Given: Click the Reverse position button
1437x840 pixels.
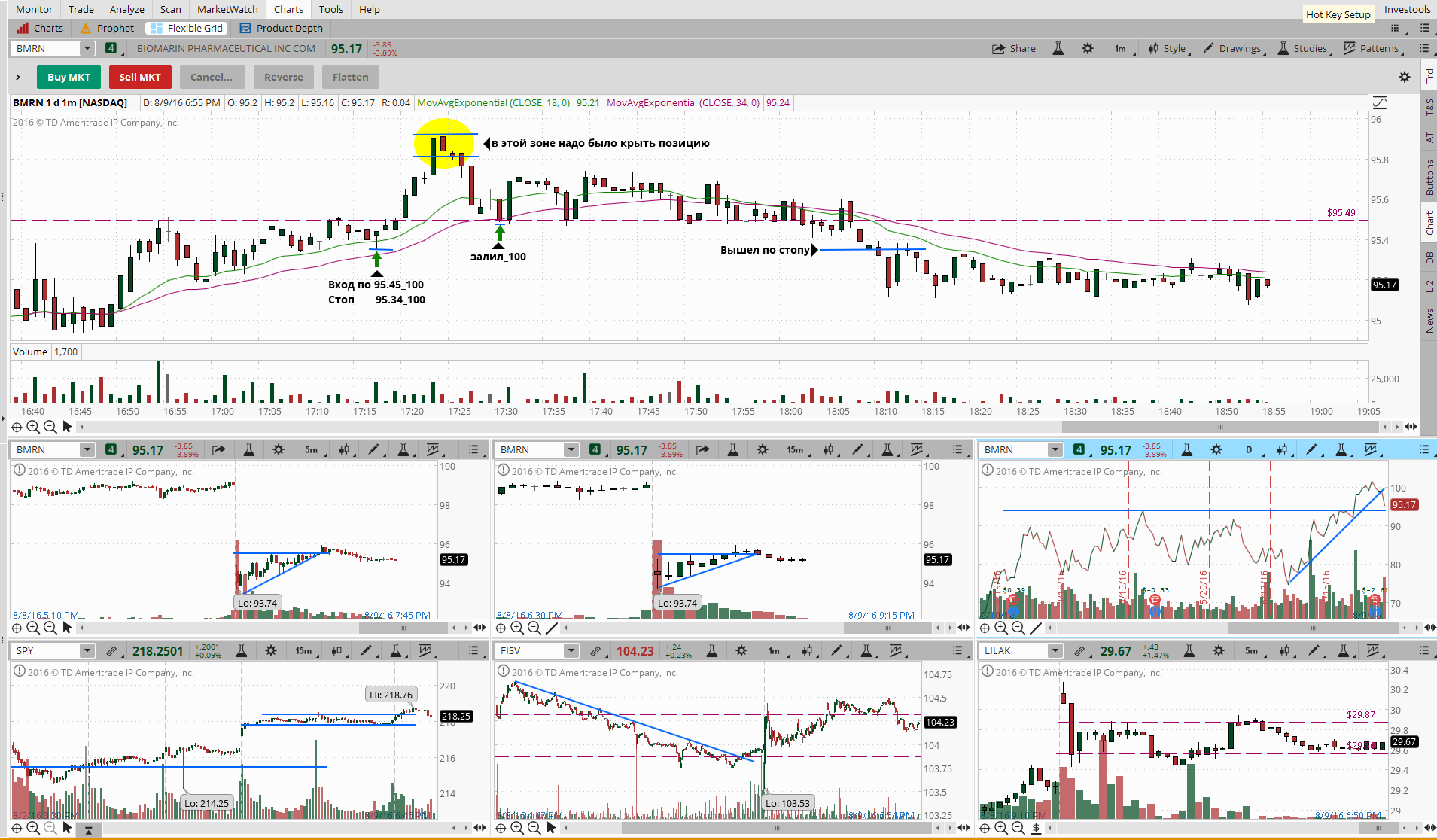Looking at the screenshot, I should pos(284,77).
